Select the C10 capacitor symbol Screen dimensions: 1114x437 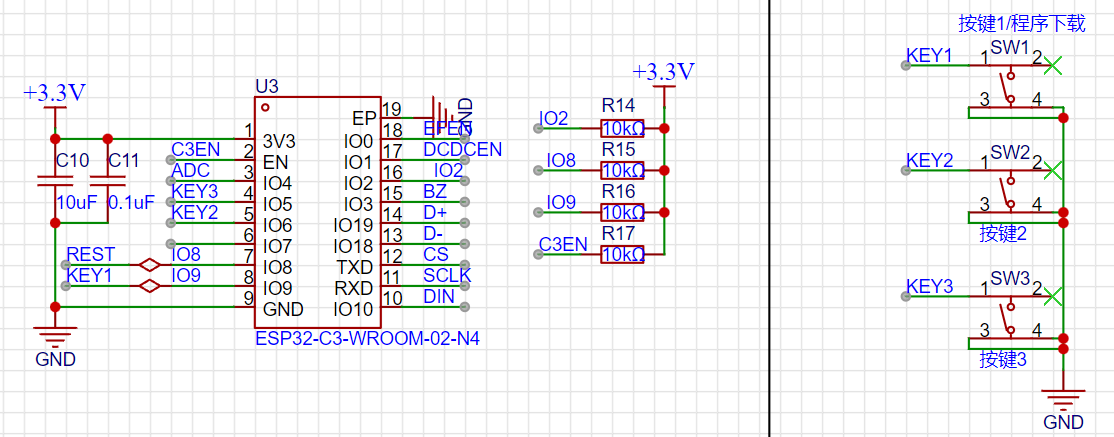[55, 180]
